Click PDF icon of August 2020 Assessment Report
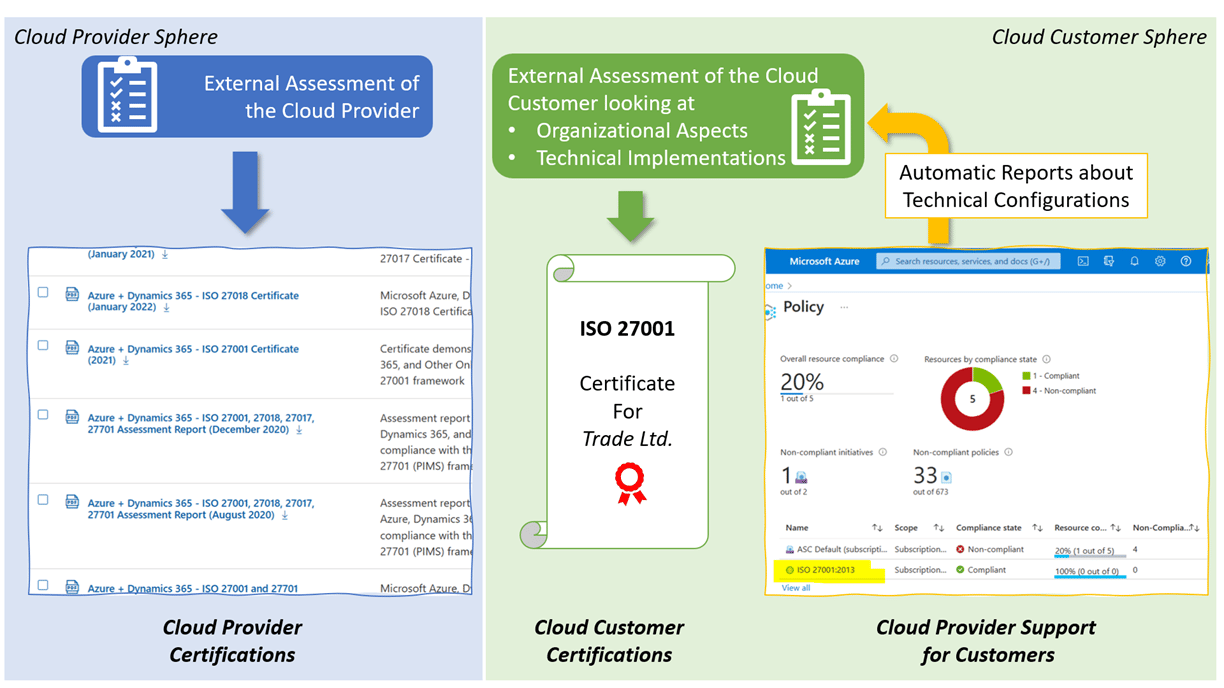Screen dimensions: 1224x688 [72, 502]
